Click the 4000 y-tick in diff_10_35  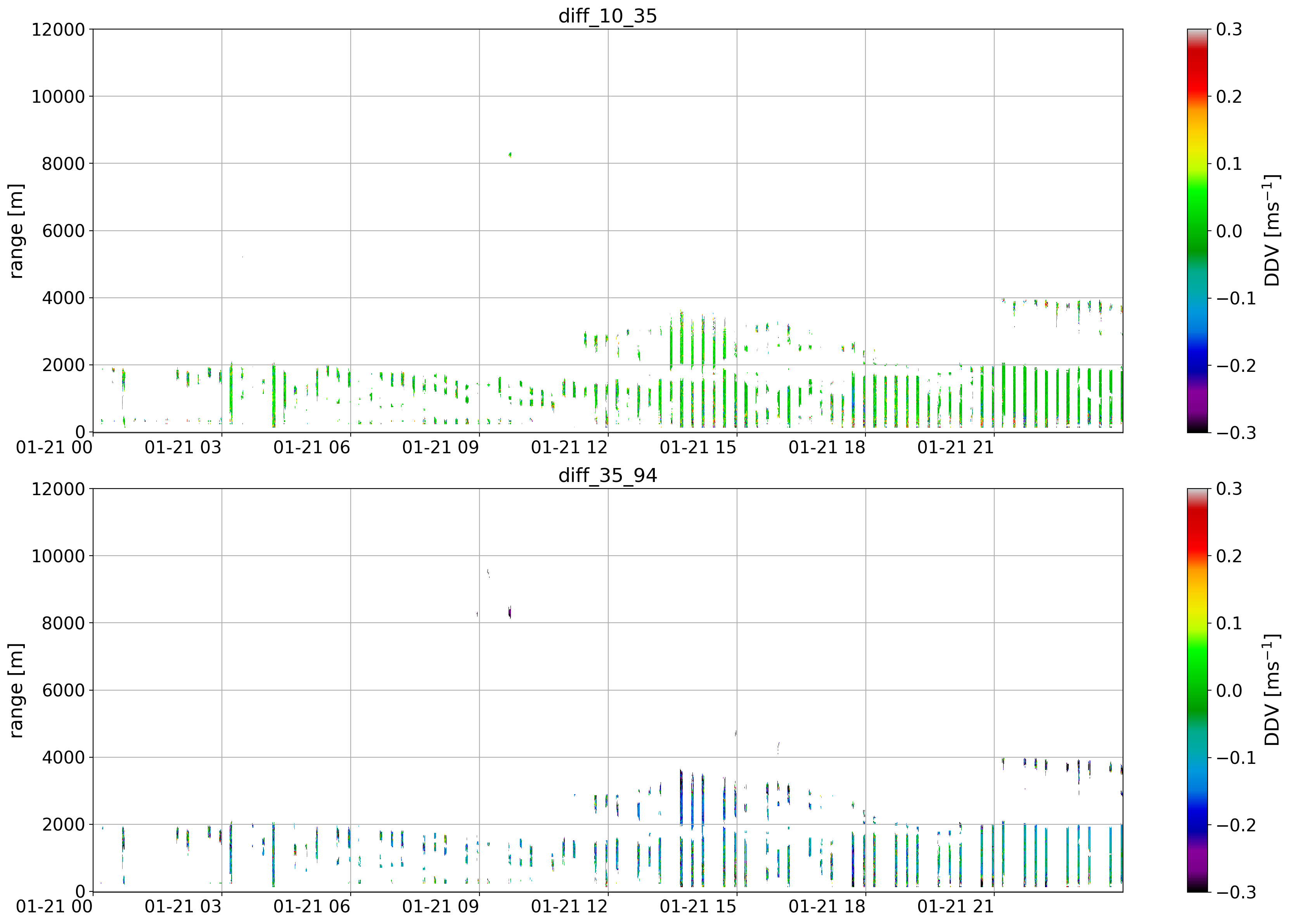tap(64, 298)
